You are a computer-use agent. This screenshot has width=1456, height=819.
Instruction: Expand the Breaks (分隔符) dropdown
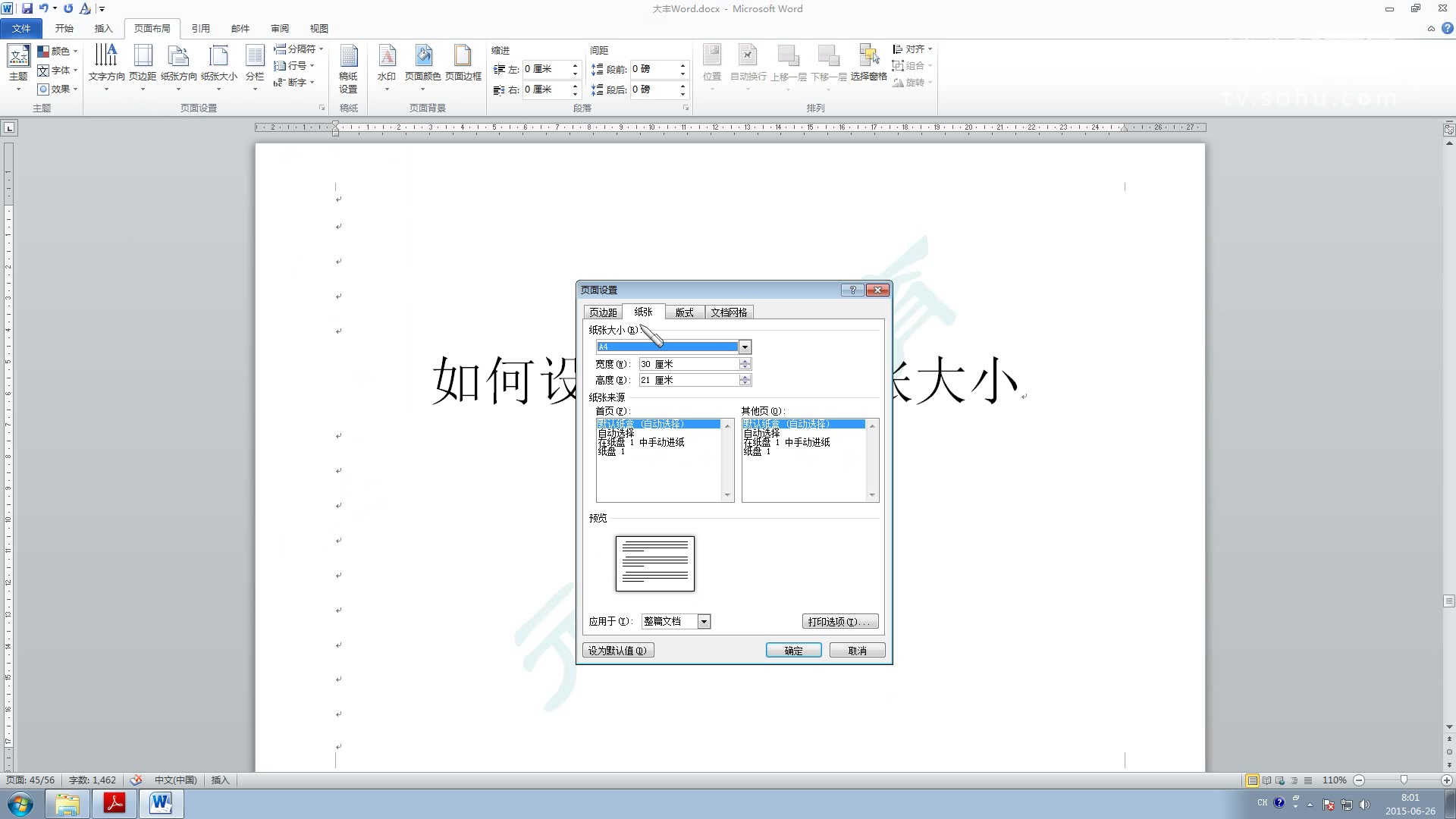pyautogui.click(x=300, y=49)
